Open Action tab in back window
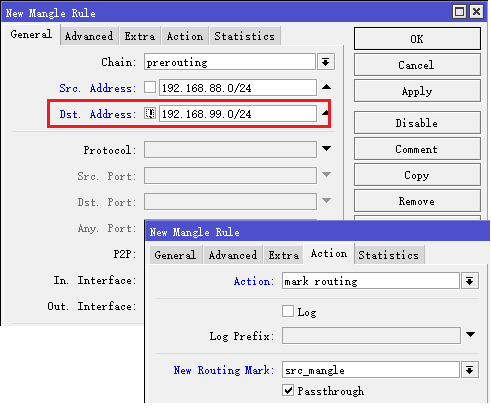 [185, 36]
